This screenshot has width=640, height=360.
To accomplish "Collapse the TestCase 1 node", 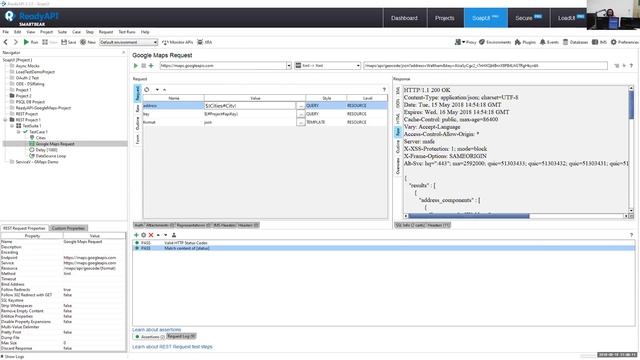I will point(18,132).
